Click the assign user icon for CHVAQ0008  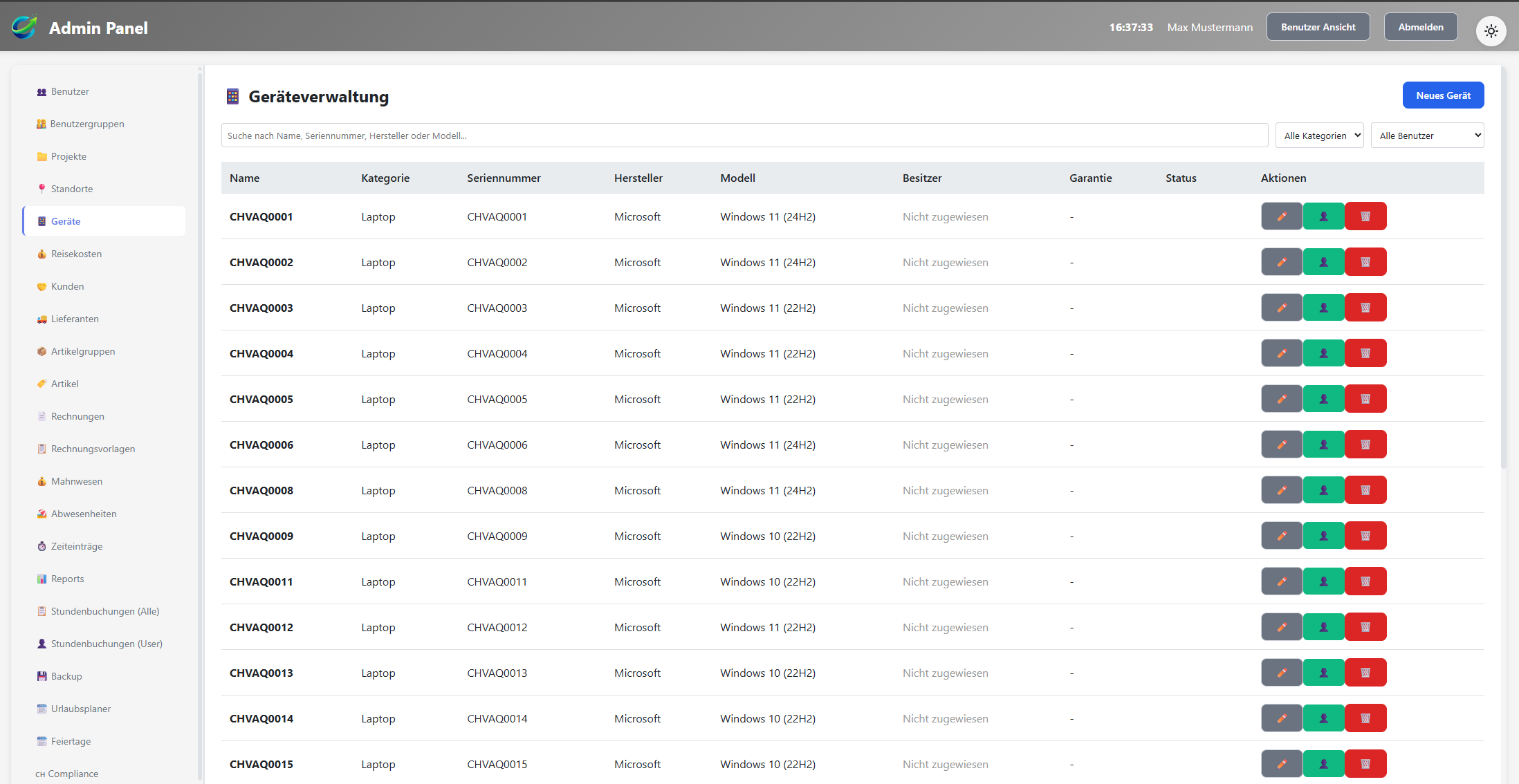pyautogui.click(x=1323, y=490)
